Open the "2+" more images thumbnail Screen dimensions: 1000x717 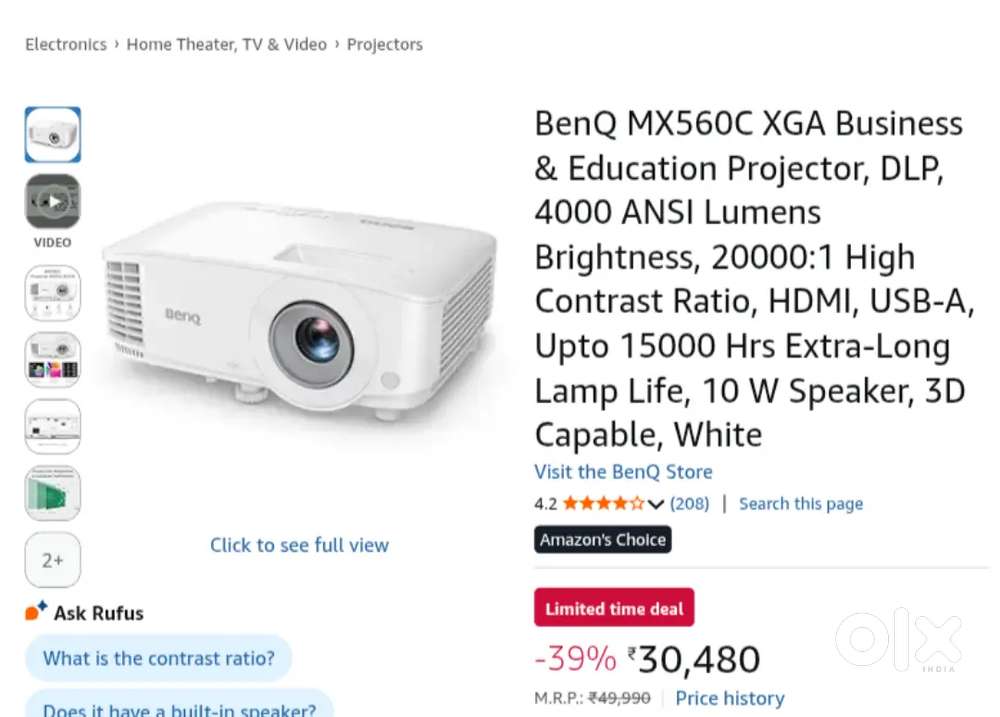pyautogui.click(x=53, y=560)
